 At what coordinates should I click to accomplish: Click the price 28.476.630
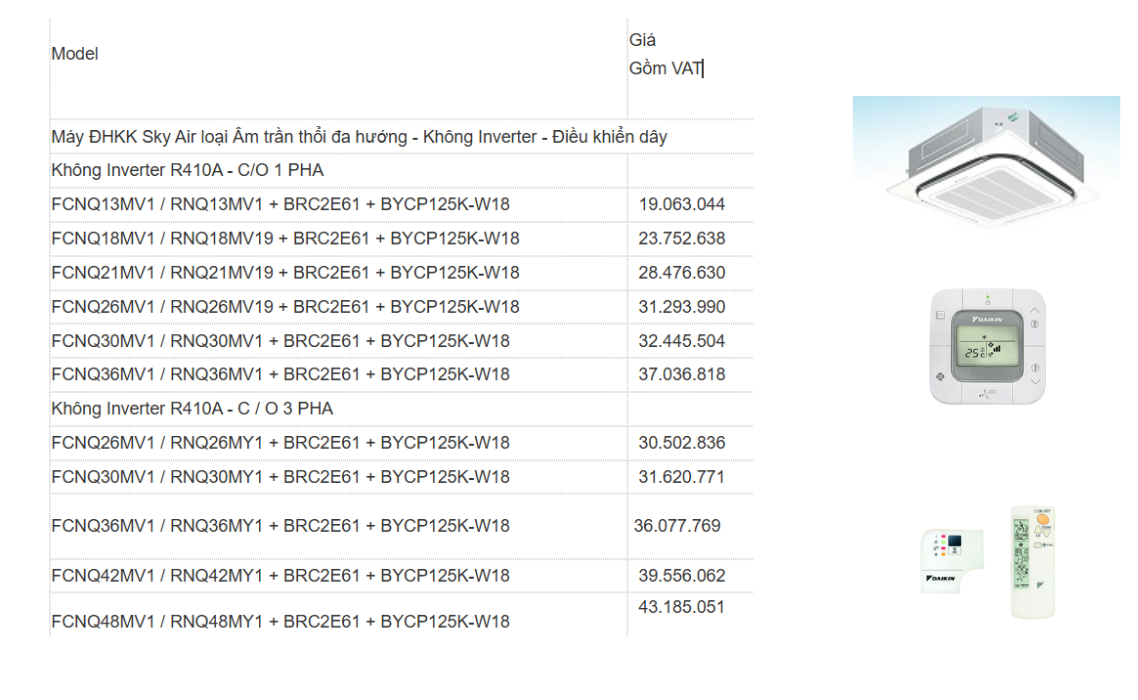click(x=681, y=273)
